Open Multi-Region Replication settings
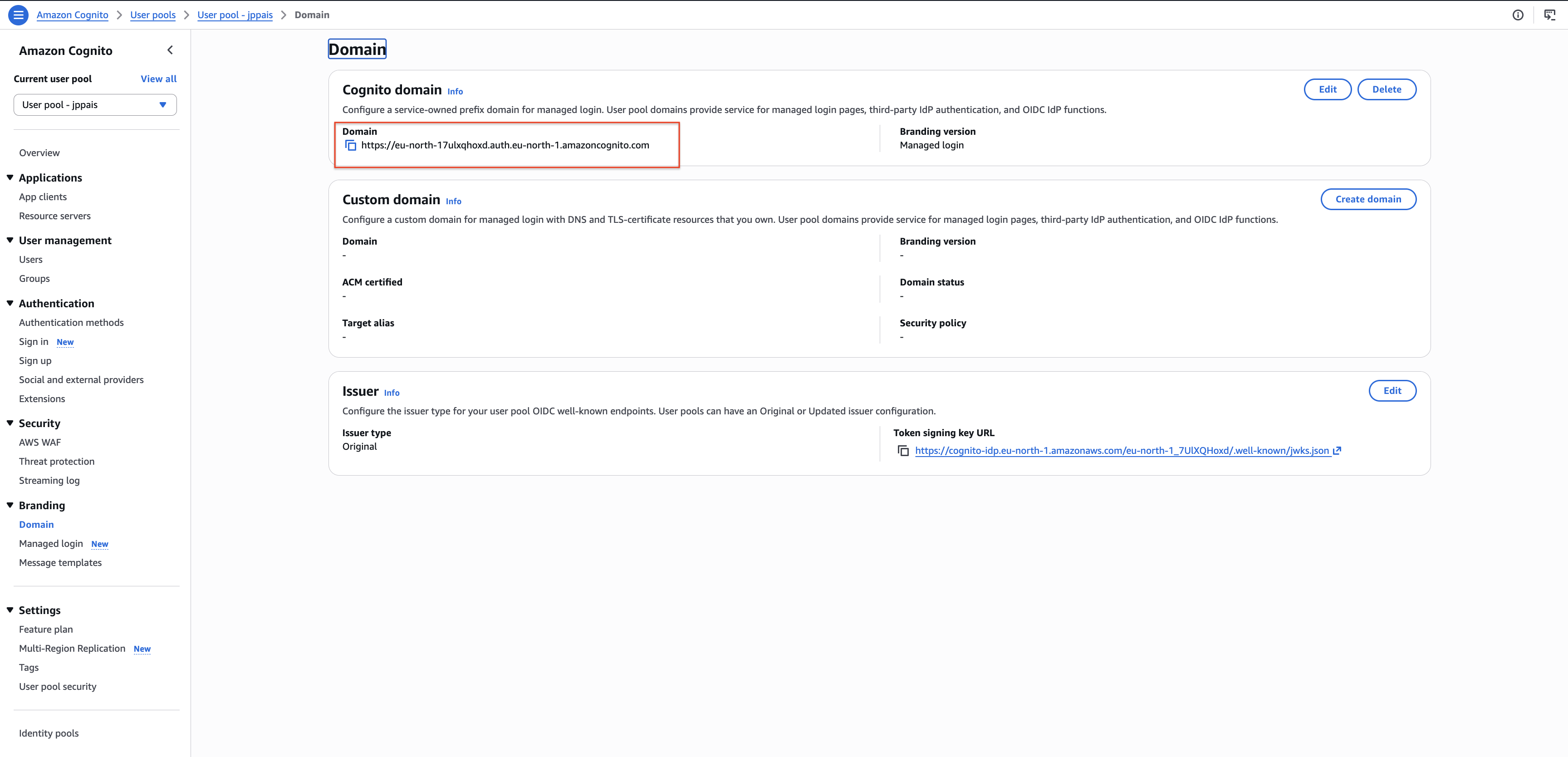 coord(72,648)
